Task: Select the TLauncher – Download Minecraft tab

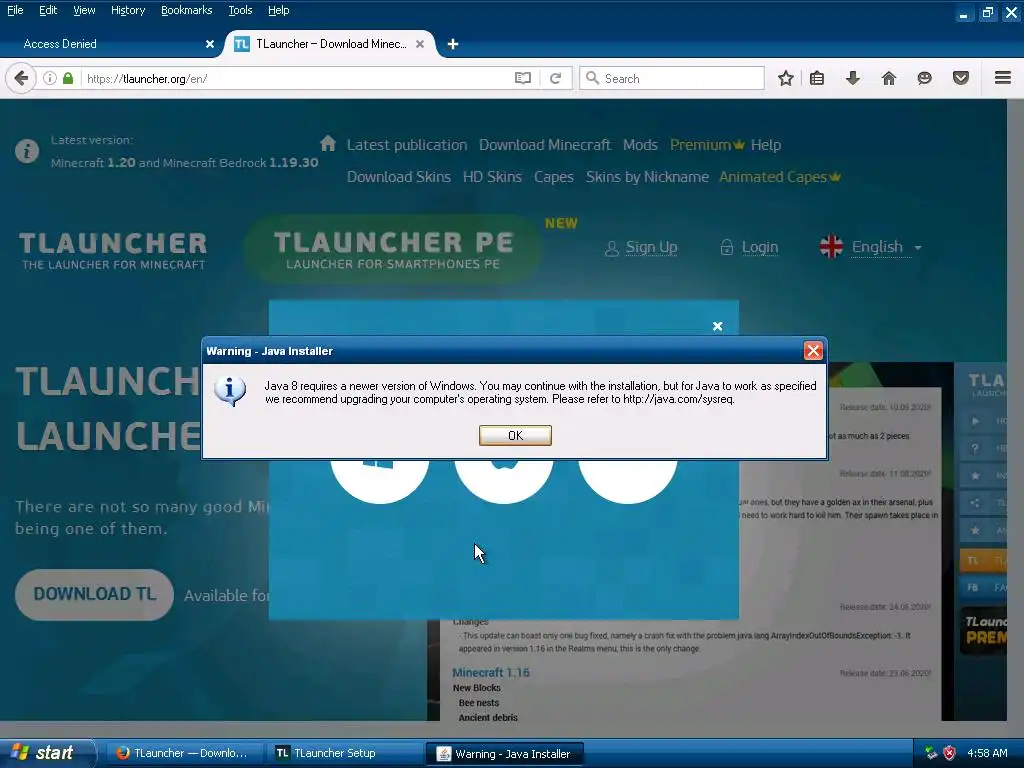Action: tap(331, 44)
